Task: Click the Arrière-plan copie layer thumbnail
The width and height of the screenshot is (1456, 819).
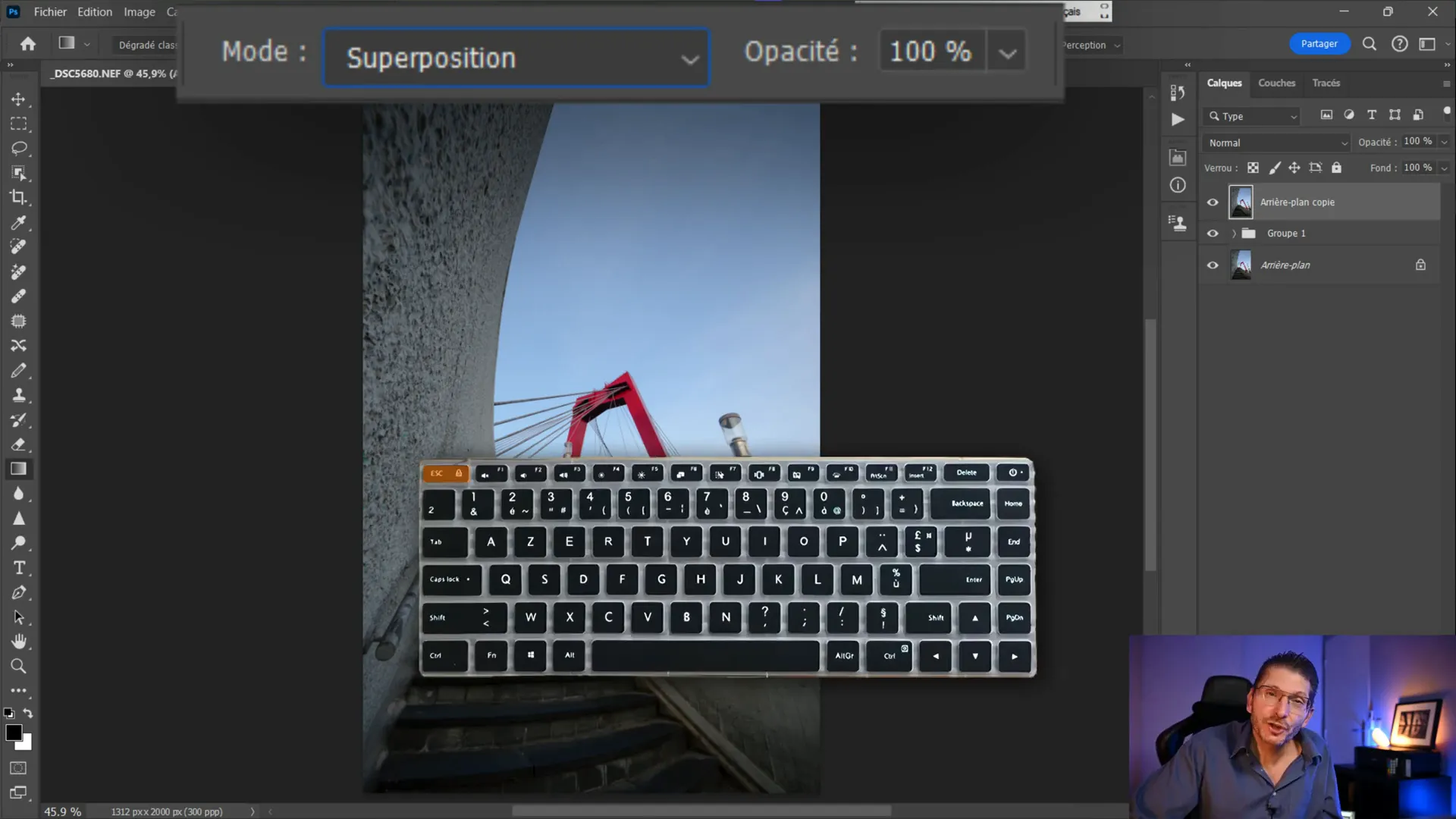Action: [x=1241, y=202]
